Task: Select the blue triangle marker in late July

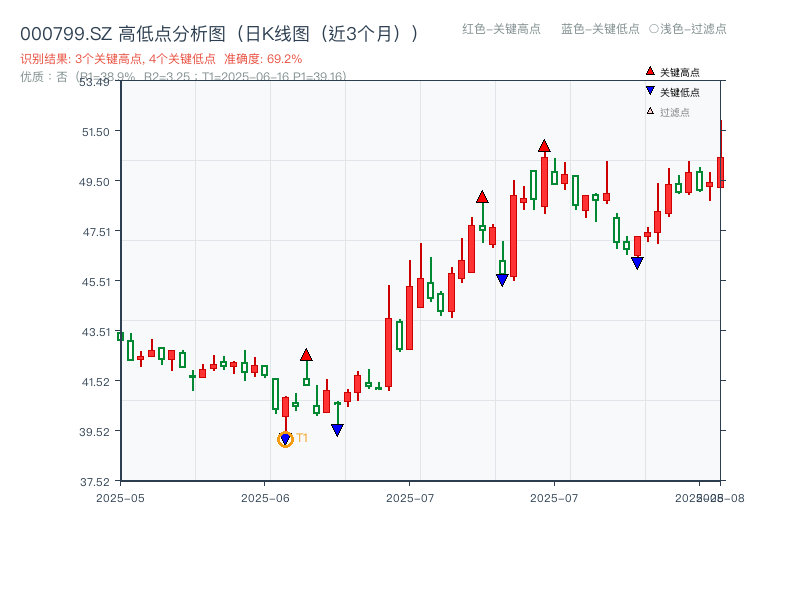Action: click(637, 262)
